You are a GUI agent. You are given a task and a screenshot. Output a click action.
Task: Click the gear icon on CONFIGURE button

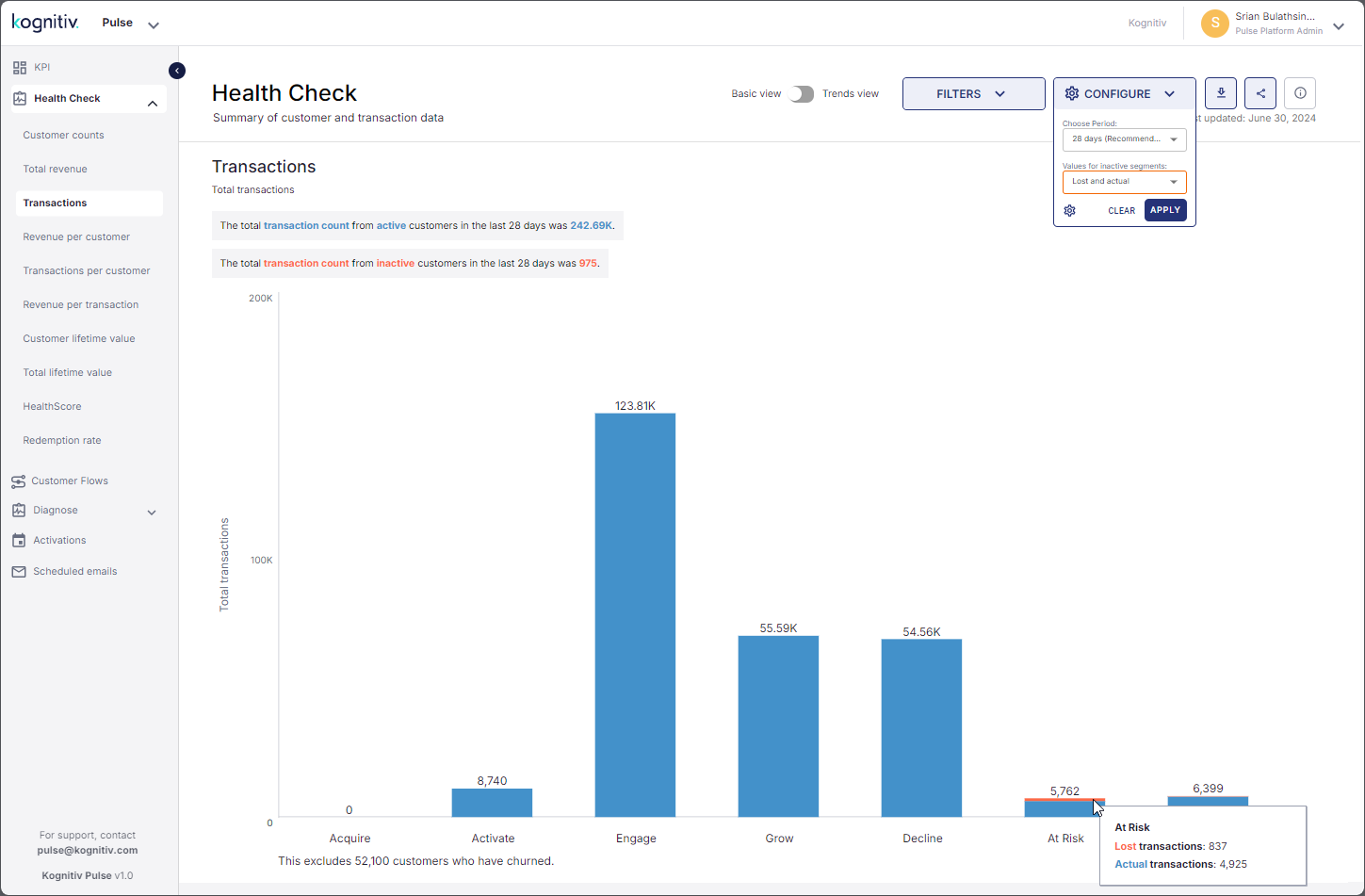tap(1072, 93)
